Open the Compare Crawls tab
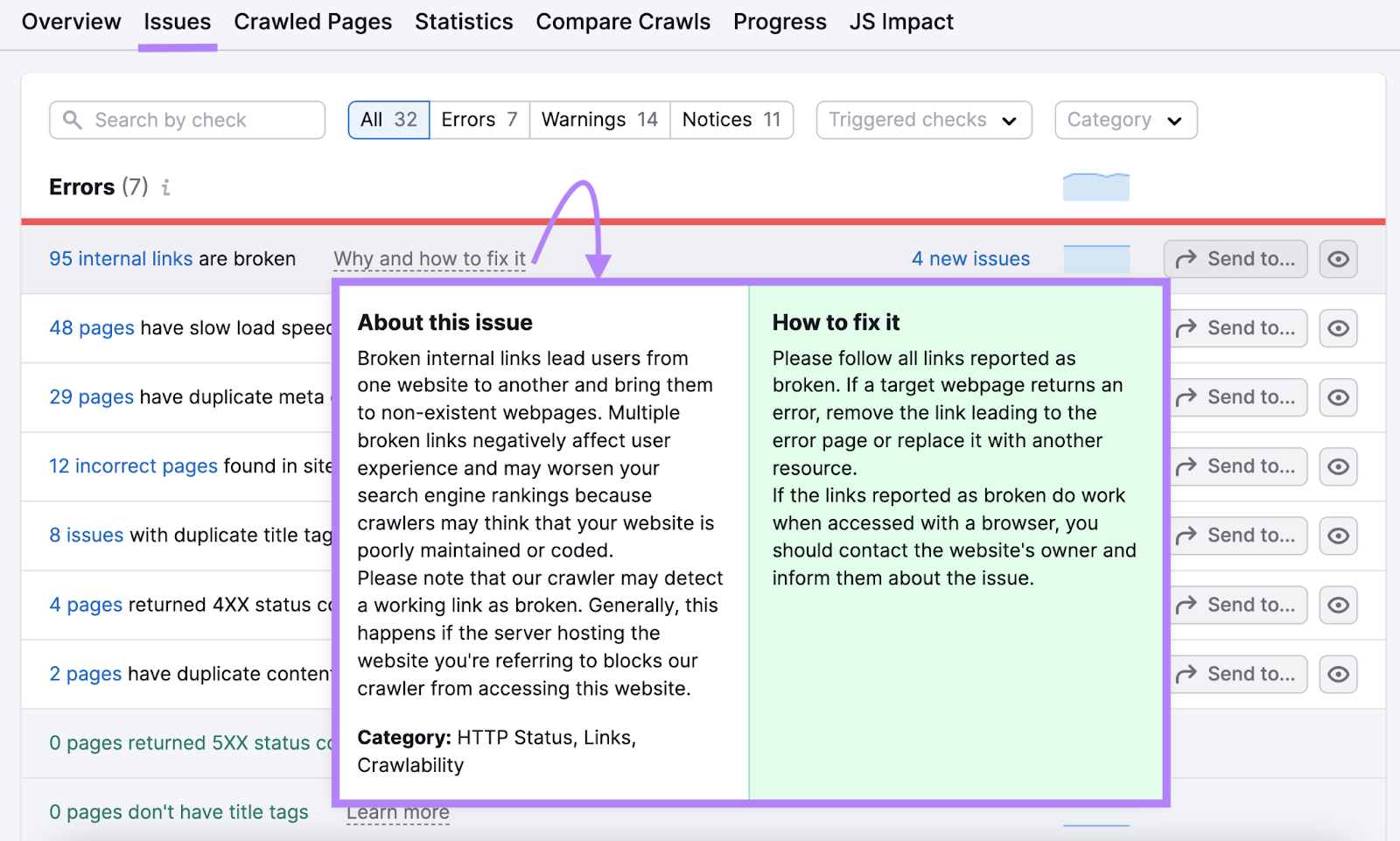Image resolution: width=1400 pixels, height=841 pixels. [623, 21]
